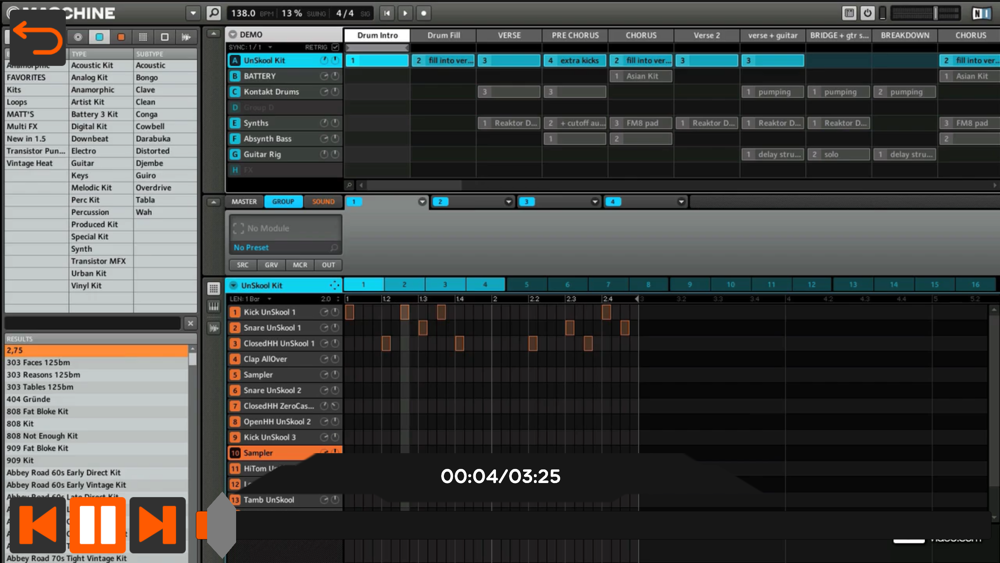Click the NI logo in top right
Viewport: 1000px width, 563px height.
pyautogui.click(x=981, y=13)
